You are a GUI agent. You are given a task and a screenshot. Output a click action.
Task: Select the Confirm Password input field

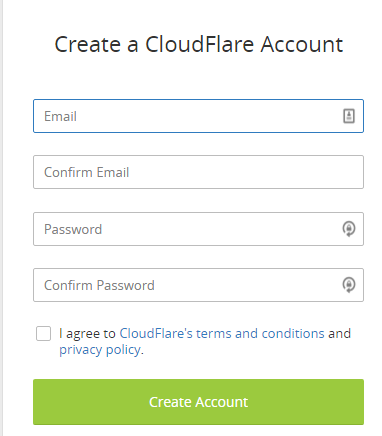tap(198, 285)
